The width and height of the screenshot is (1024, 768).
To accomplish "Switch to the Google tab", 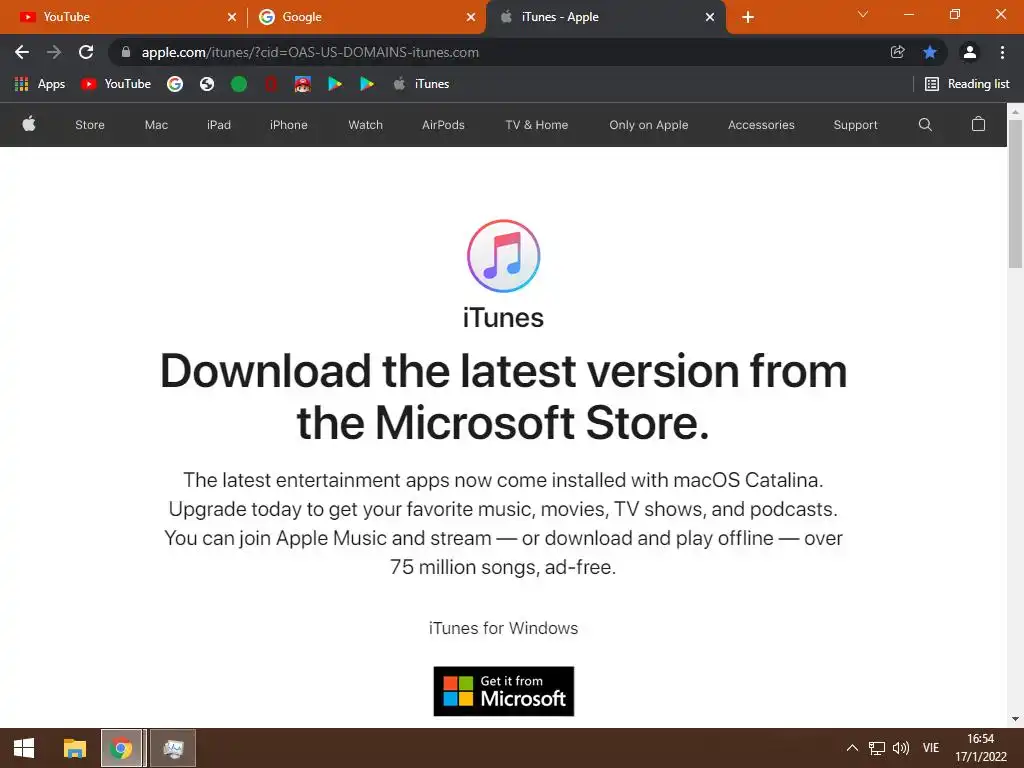I will [x=366, y=17].
